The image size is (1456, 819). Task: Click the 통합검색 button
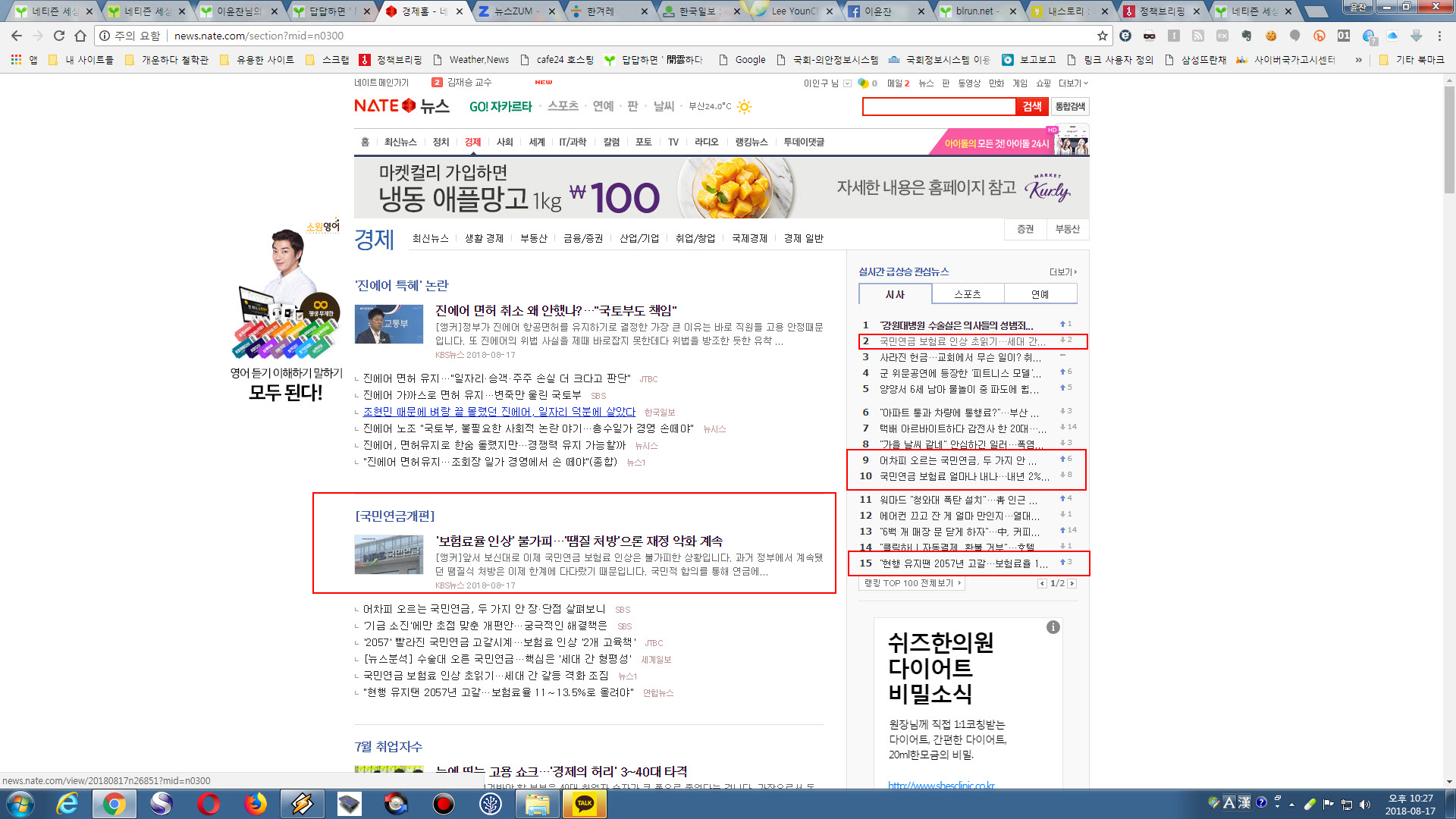click(x=1070, y=106)
